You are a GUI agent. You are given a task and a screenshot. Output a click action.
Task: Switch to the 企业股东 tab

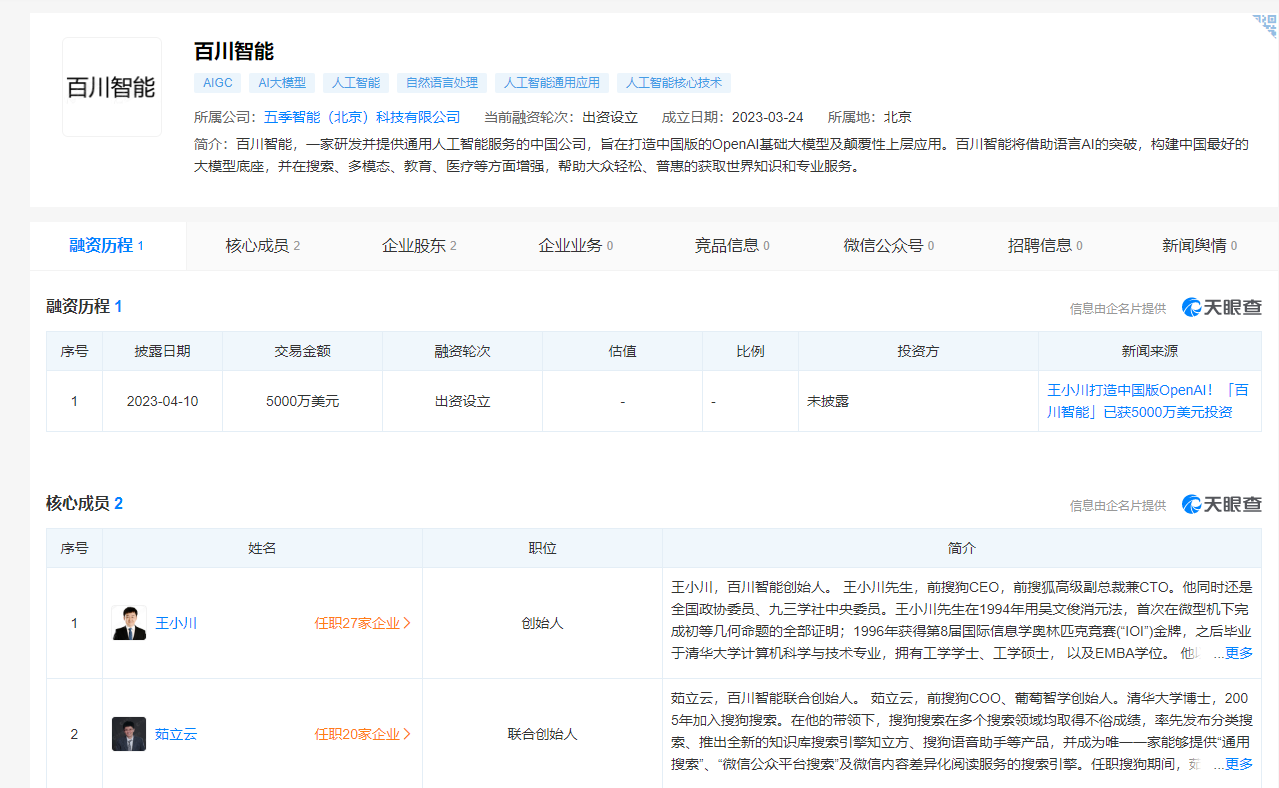[x=419, y=246]
